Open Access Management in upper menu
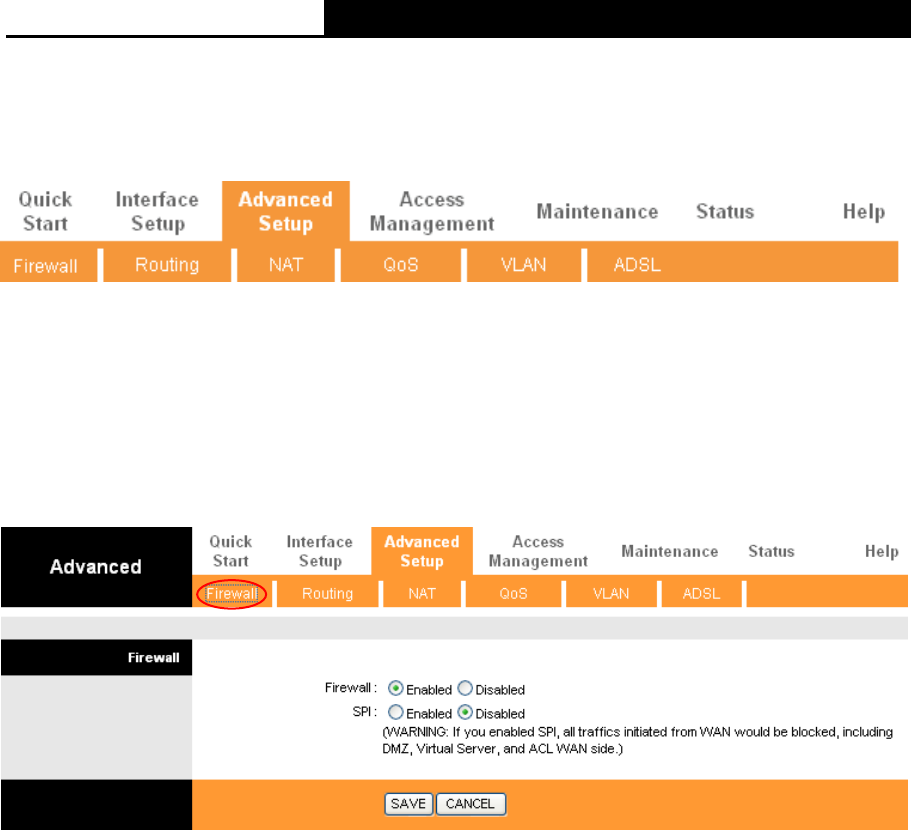 (432, 211)
